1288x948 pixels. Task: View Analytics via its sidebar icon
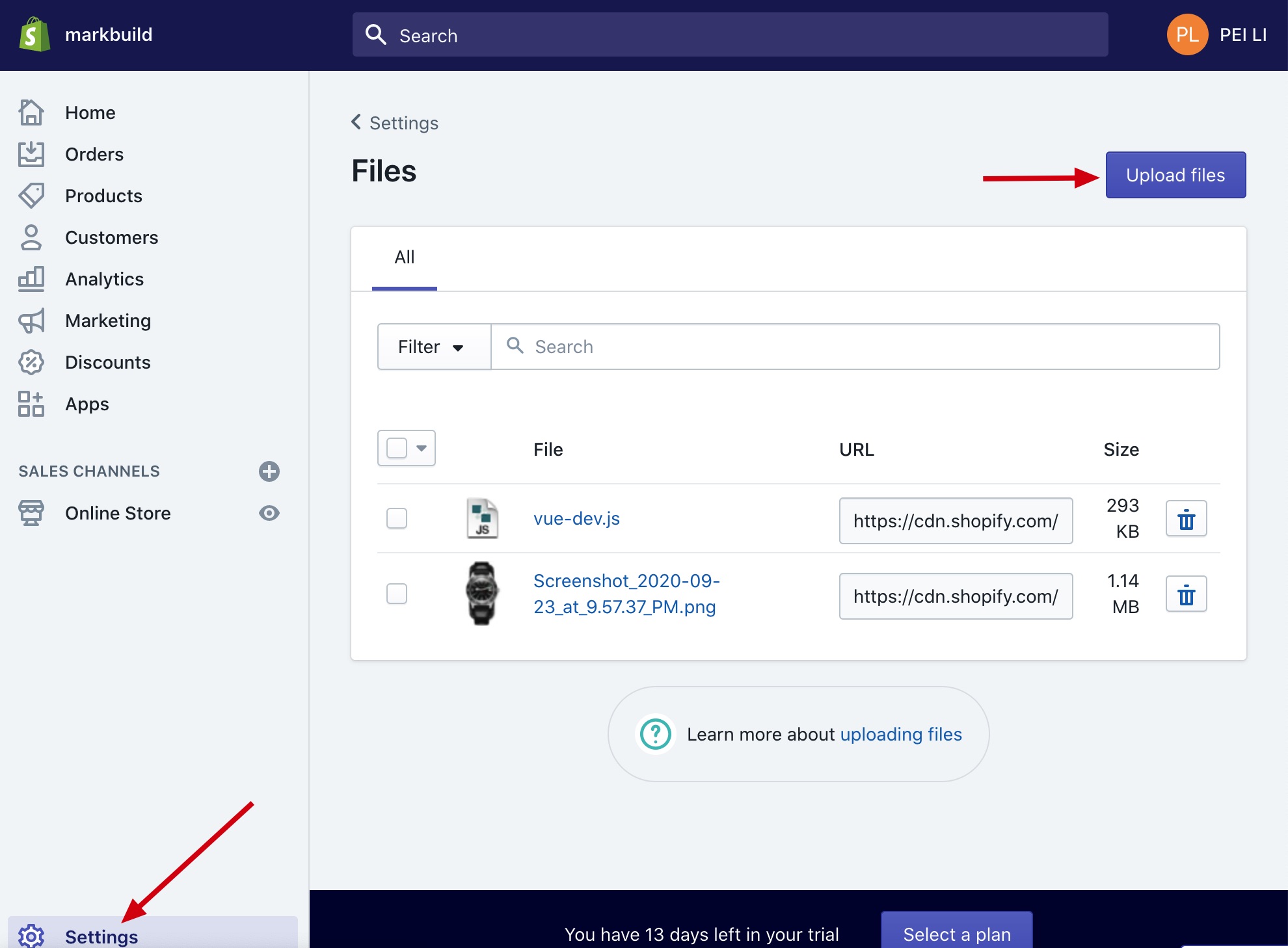[31, 278]
